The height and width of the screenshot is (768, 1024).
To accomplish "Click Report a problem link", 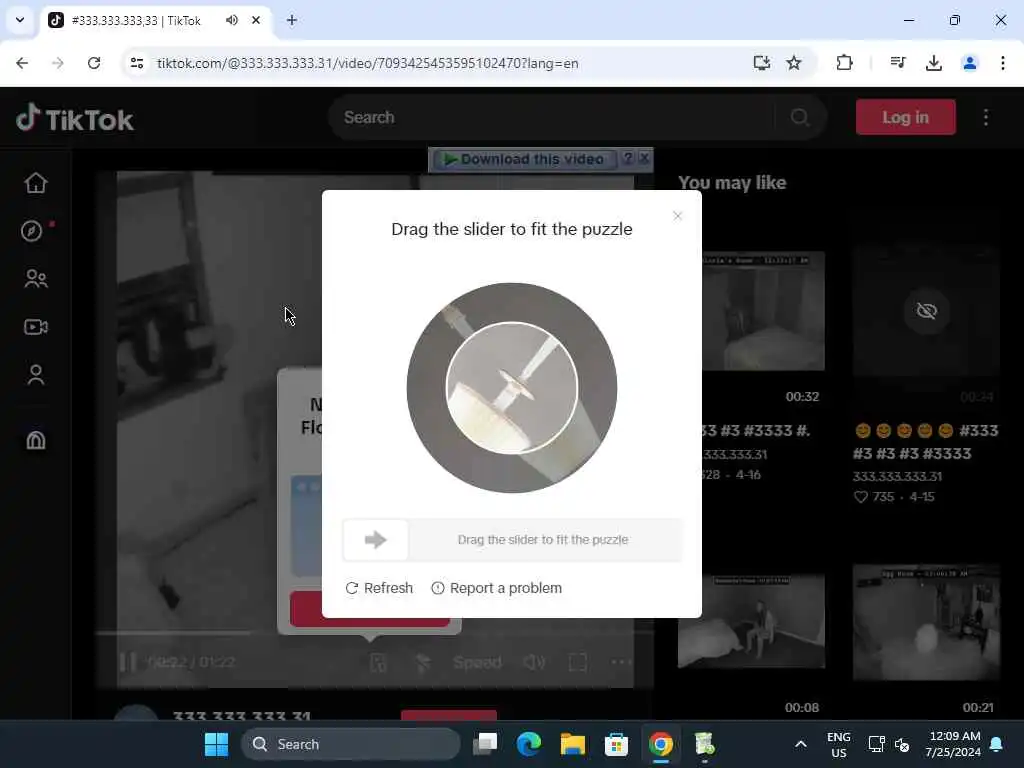I will pyautogui.click(x=496, y=588).
